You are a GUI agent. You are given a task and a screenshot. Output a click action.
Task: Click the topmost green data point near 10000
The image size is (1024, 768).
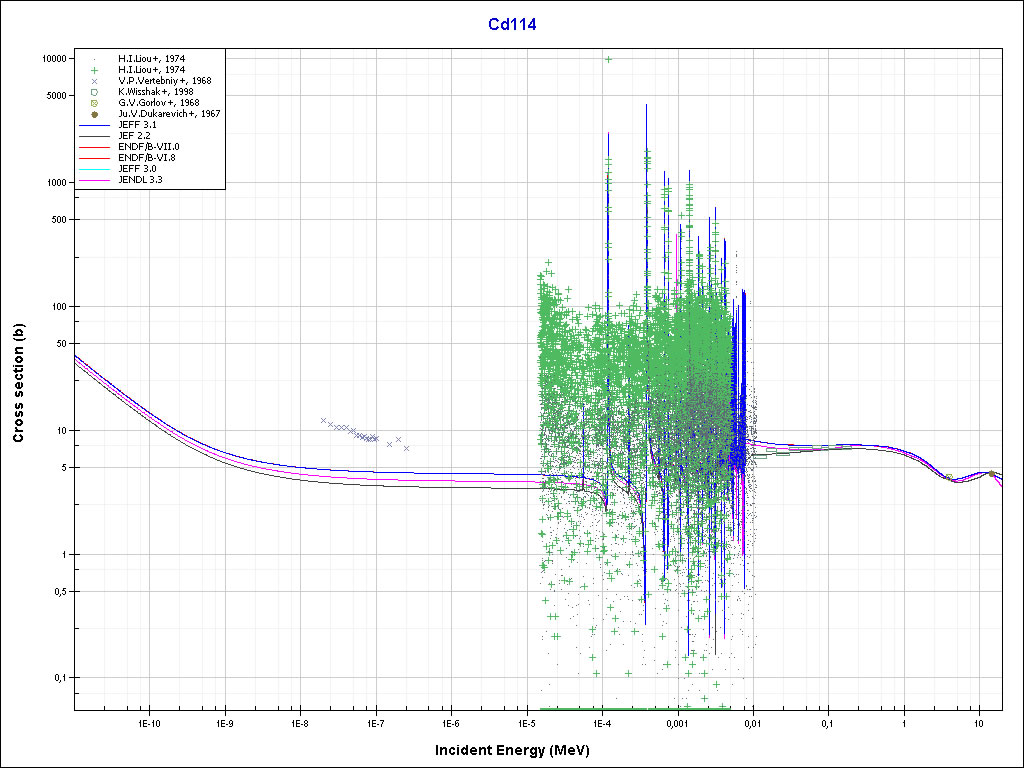pyautogui.click(x=608, y=59)
